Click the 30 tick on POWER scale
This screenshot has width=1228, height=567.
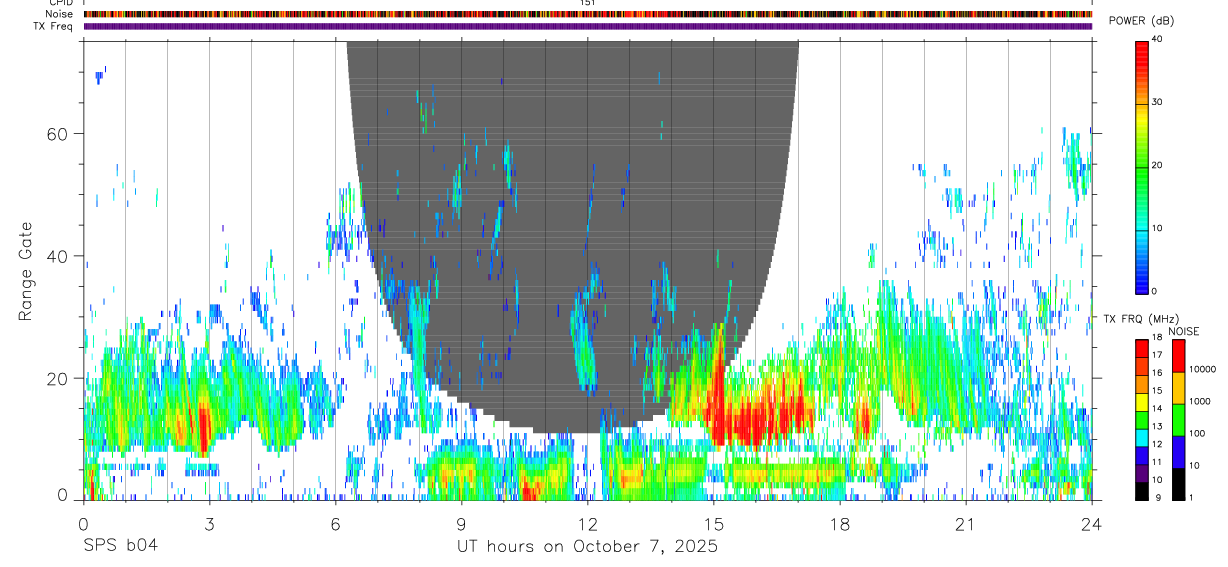1157,102
